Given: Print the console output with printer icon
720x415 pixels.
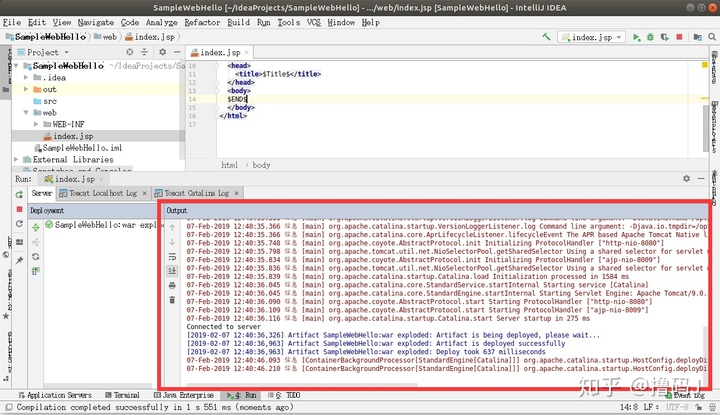Looking at the screenshot, I should pos(172,286).
